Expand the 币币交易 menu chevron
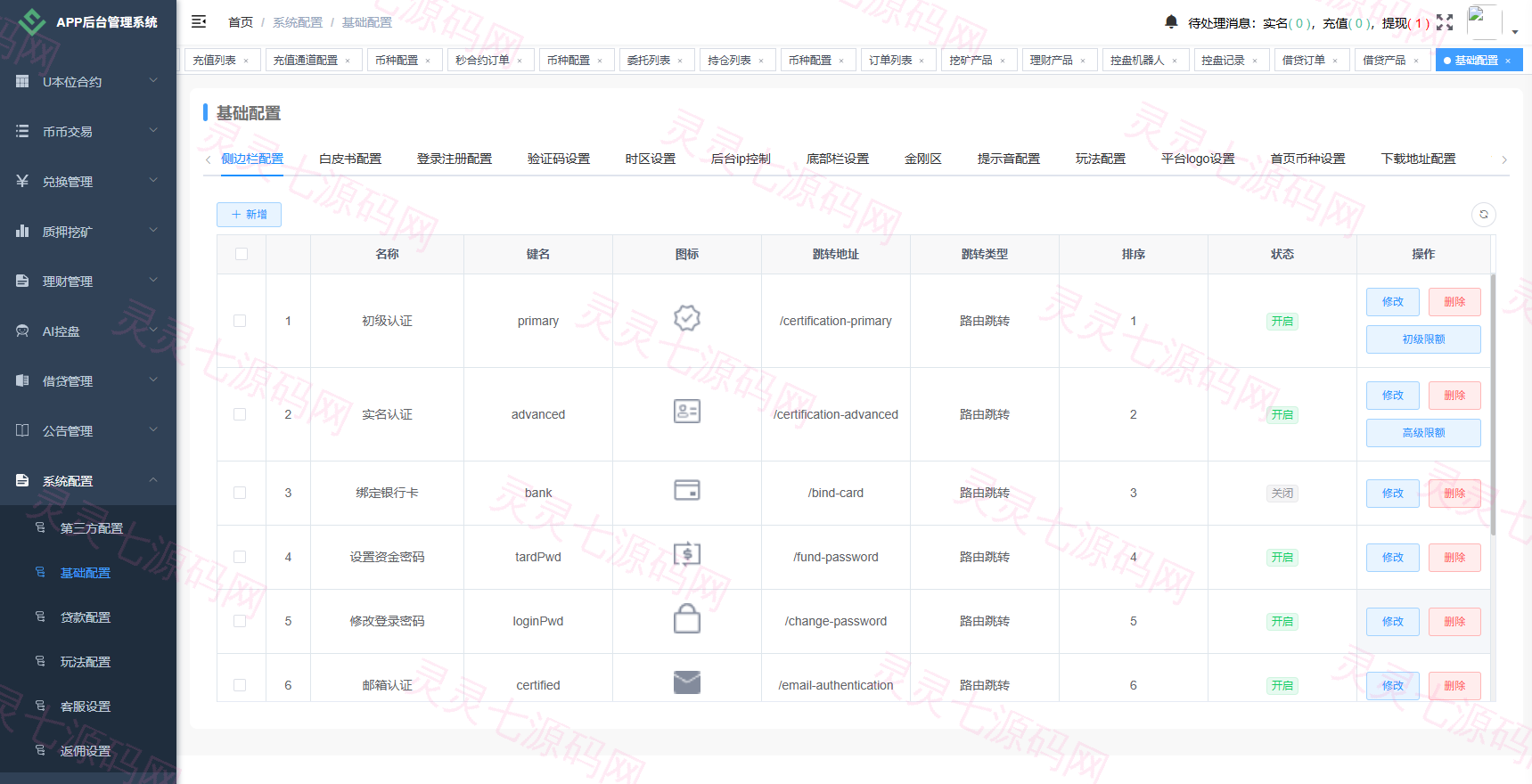1532x784 pixels. 153,131
